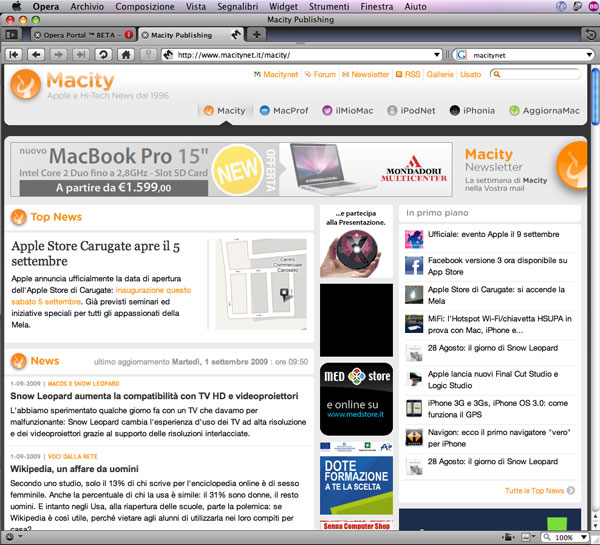The width and height of the screenshot is (600, 545).
Task: Select the iPhonia site tab
Action: tap(472, 111)
